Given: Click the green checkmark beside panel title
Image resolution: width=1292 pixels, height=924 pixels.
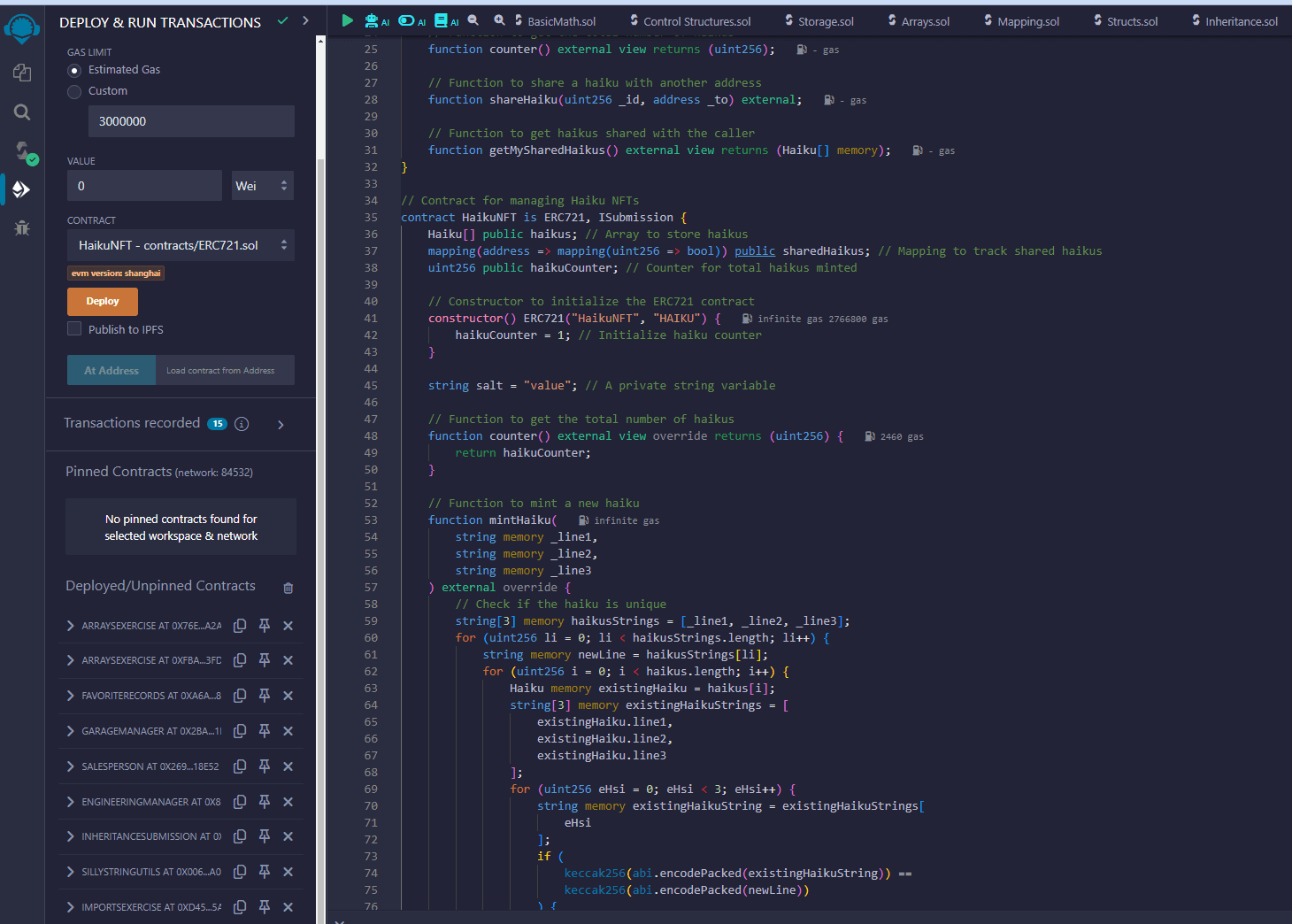Looking at the screenshot, I should 282,20.
